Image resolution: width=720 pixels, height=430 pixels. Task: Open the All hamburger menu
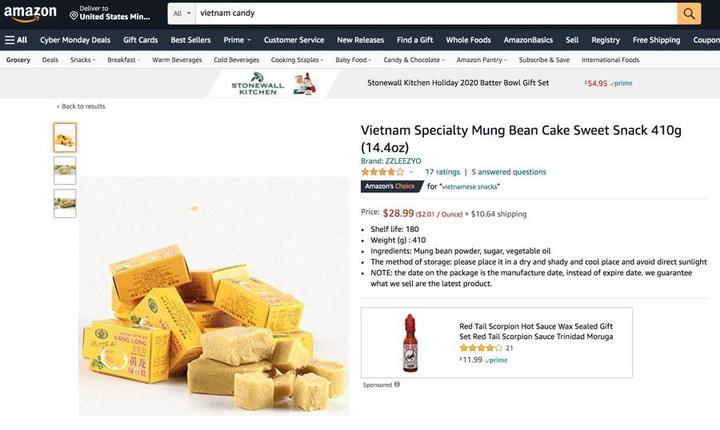[16, 40]
